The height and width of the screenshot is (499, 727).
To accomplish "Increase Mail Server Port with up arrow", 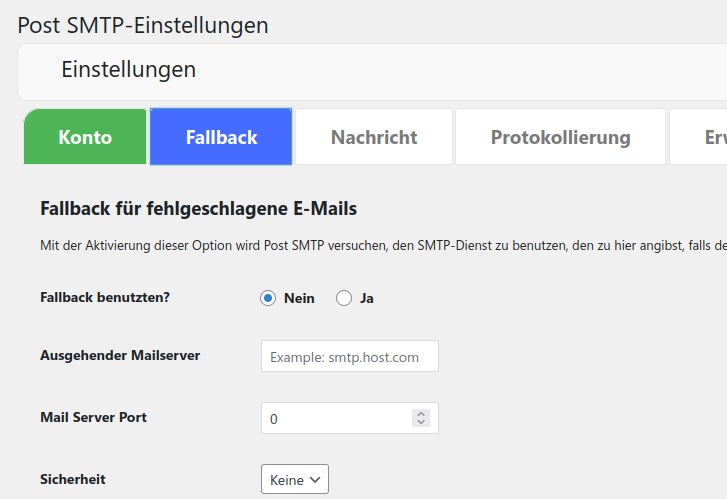I will click(x=421, y=414).
